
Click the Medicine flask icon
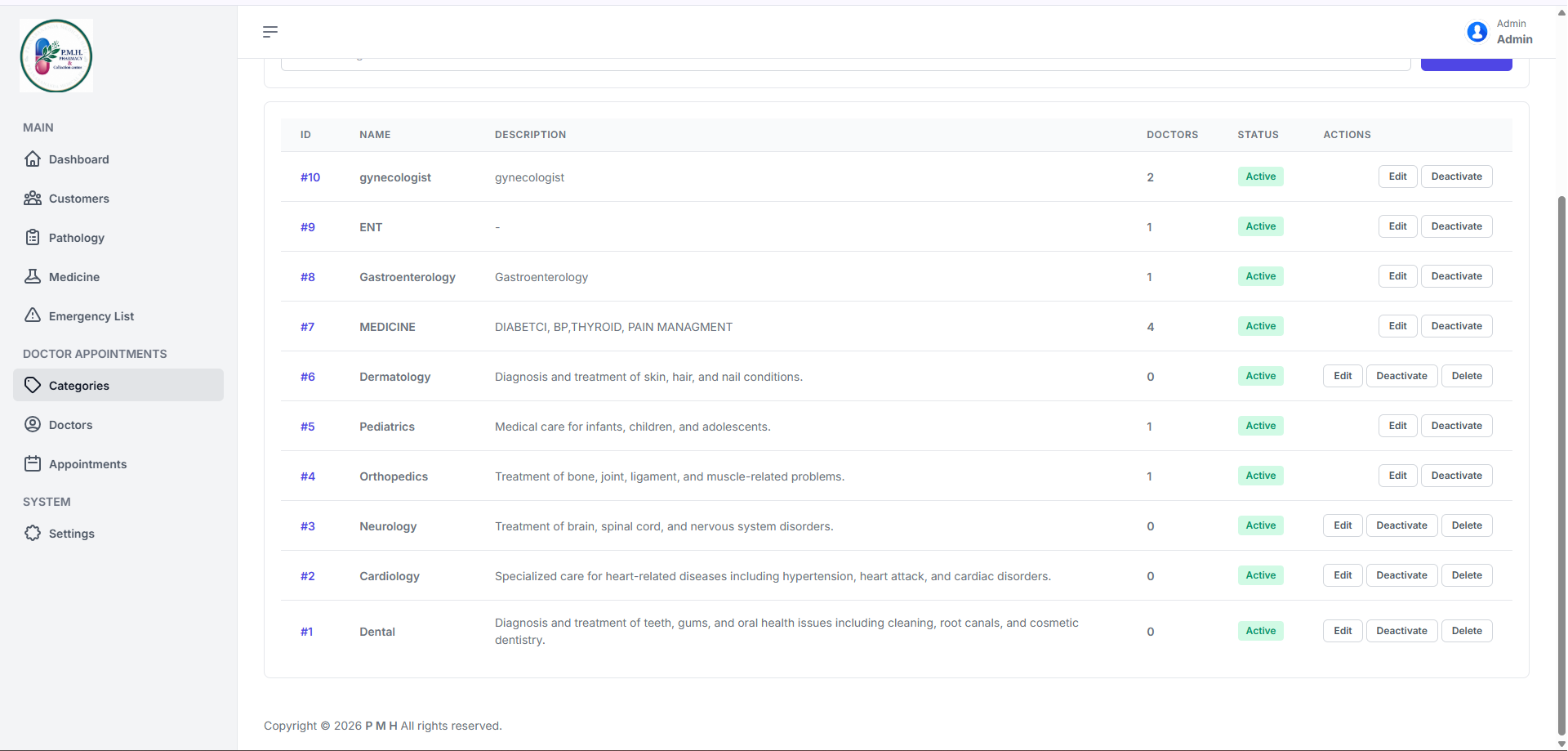pos(33,276)
